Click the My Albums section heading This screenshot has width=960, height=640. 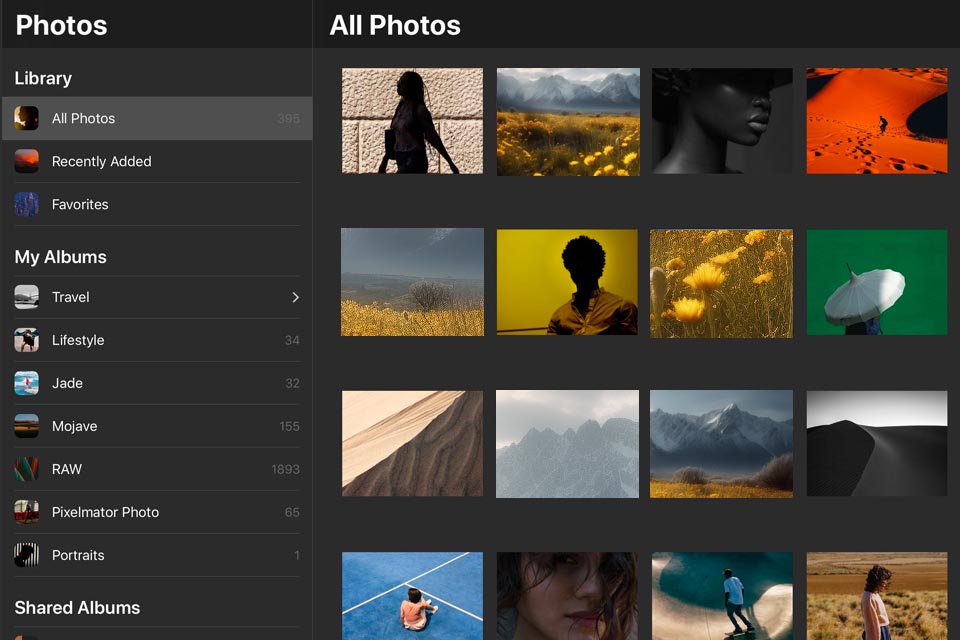pyautogui.click(x=61, y=257)
